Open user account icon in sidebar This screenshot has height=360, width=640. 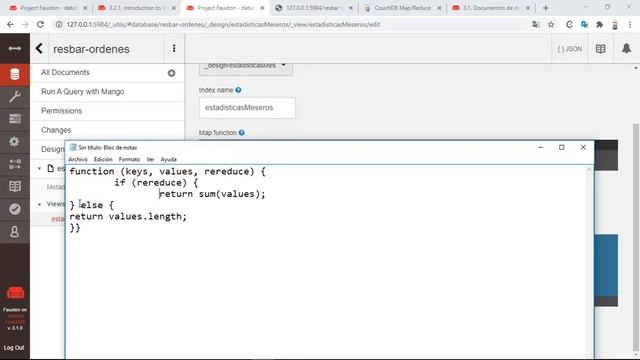click(x=15, y=232)
